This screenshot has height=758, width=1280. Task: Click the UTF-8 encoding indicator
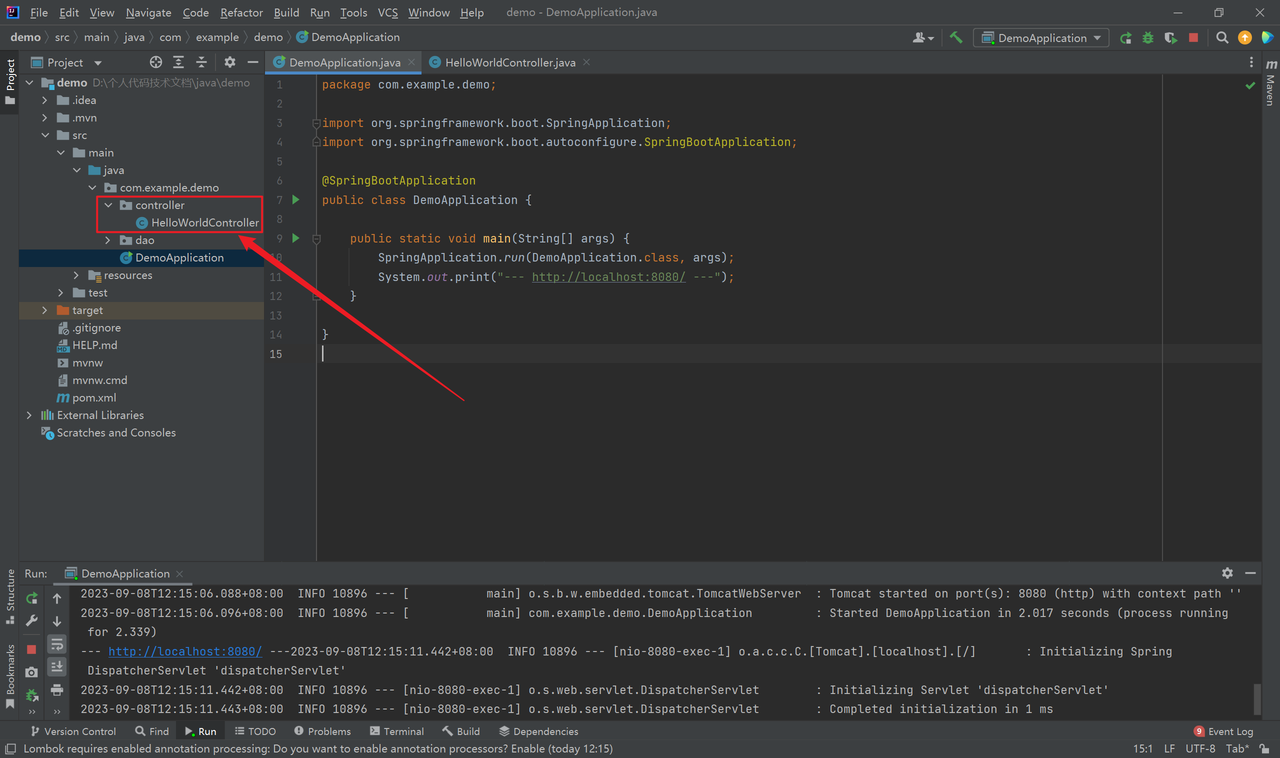pyautogui.click(x=1200, y=748)
